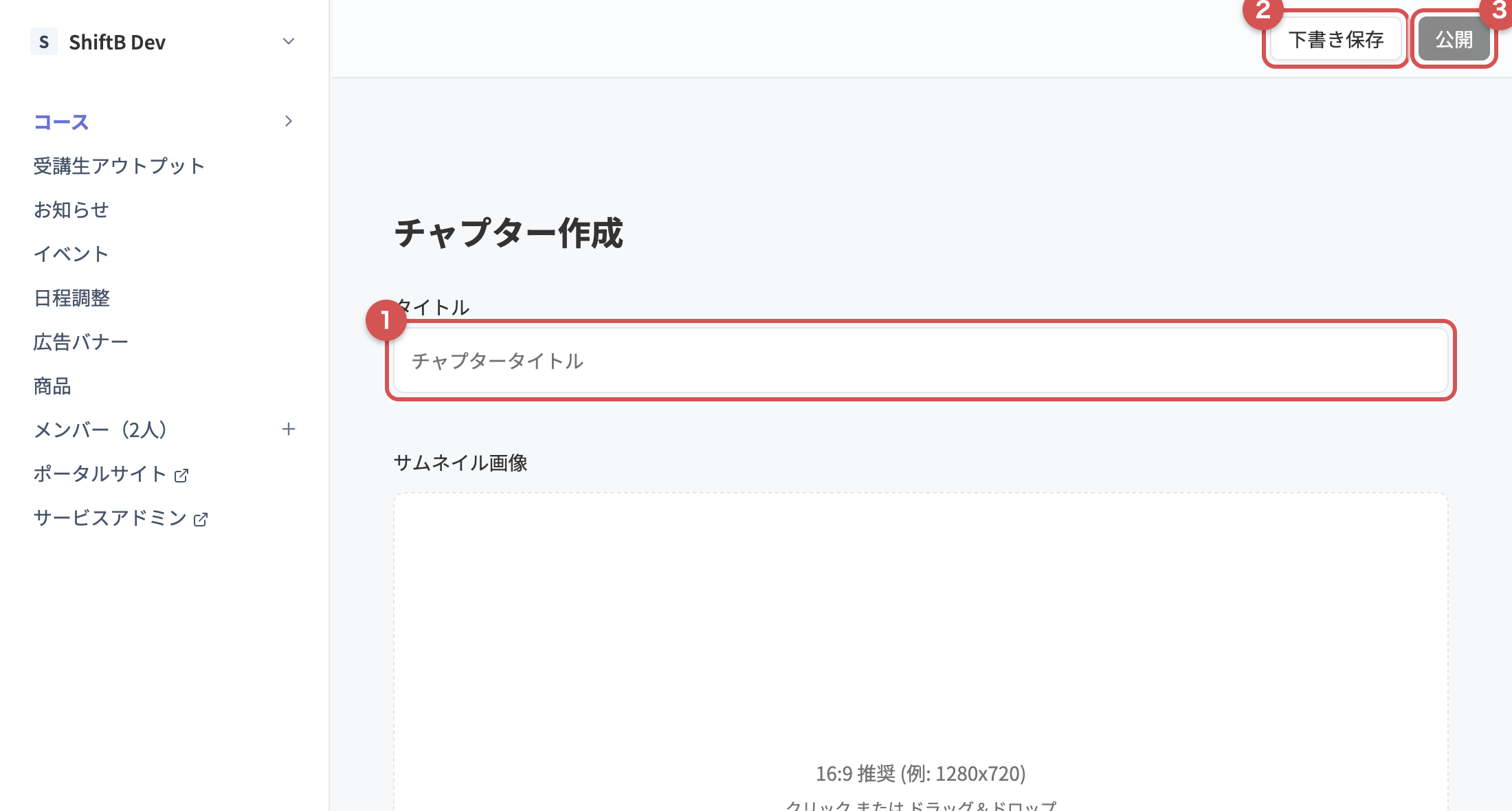Expand the コース submenu arrow

tap(289, 121)
